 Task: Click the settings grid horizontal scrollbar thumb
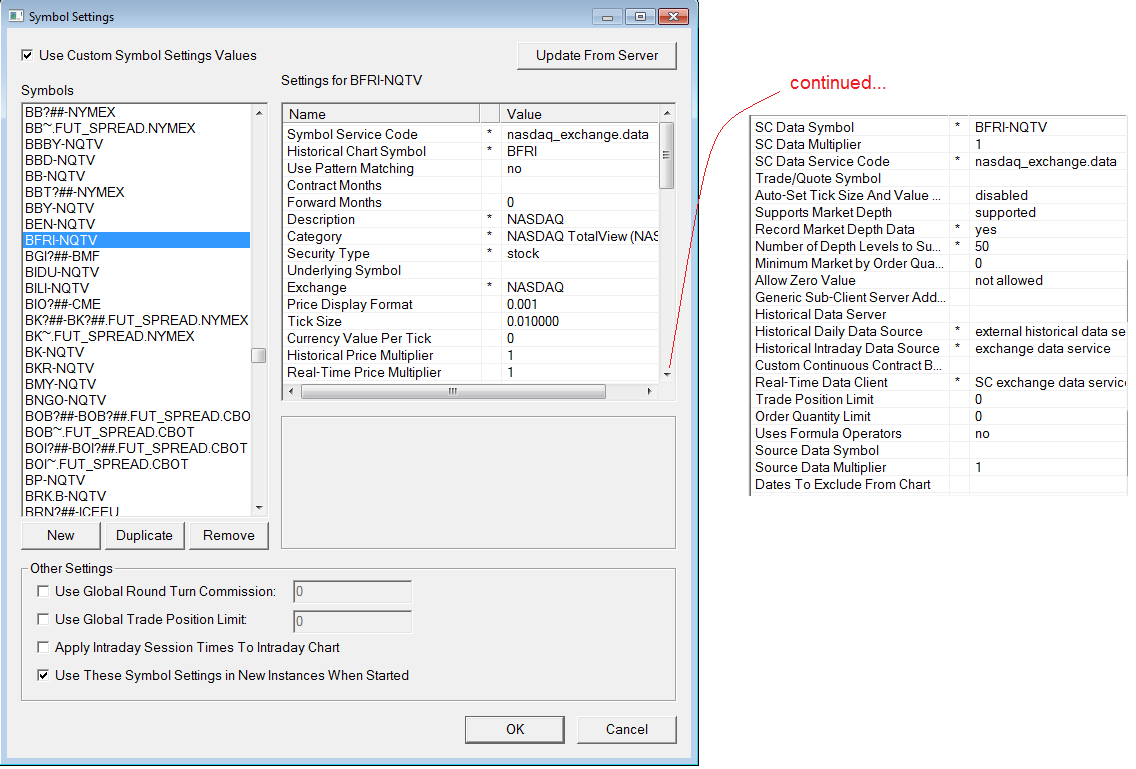tap(454, 391)
